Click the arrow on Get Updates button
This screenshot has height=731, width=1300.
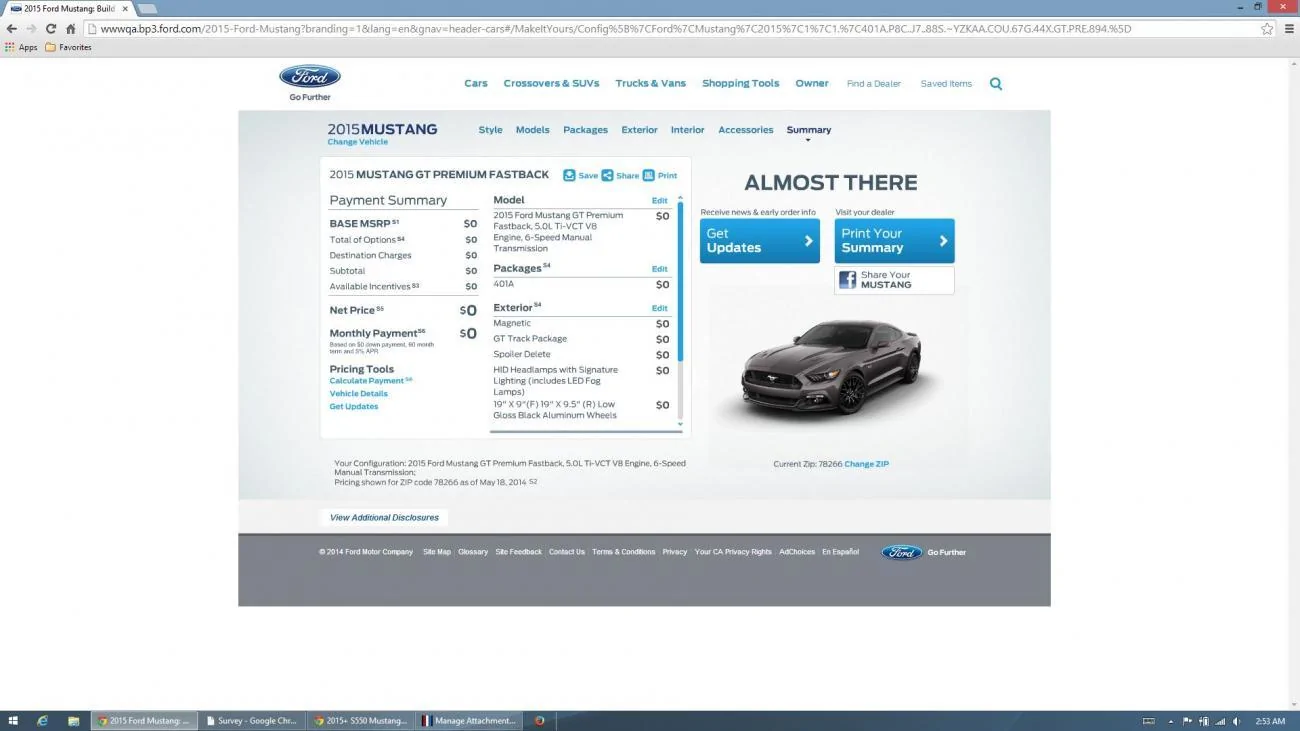(808, 241)
